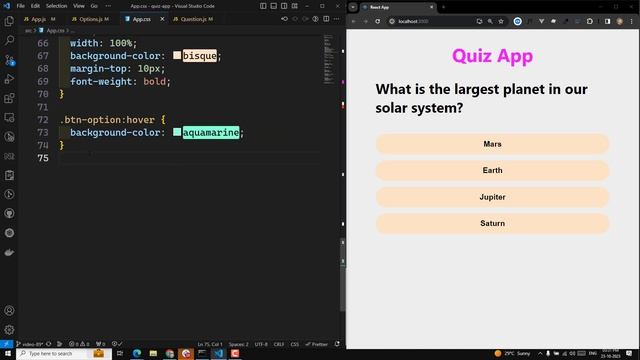
Task: Click the Split Editor Right icon
Action: tap(326, 19)
